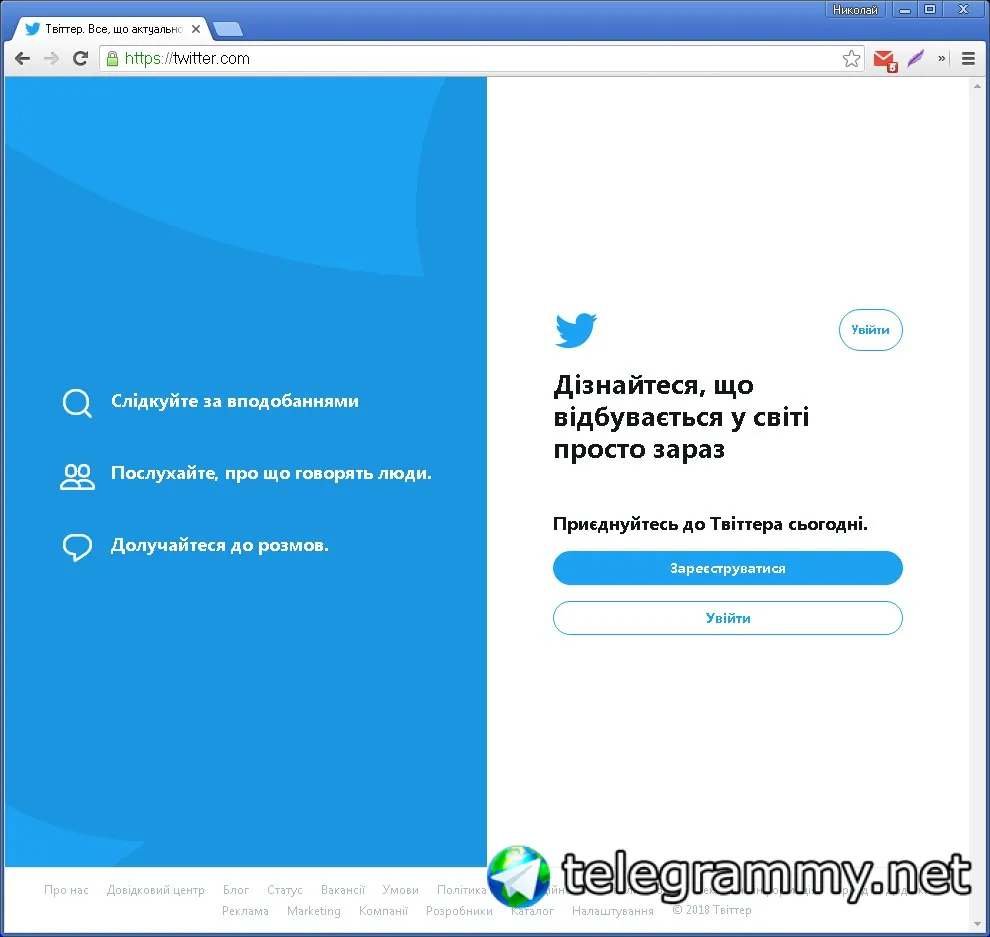Open the Умови footer link

[400, 890]
